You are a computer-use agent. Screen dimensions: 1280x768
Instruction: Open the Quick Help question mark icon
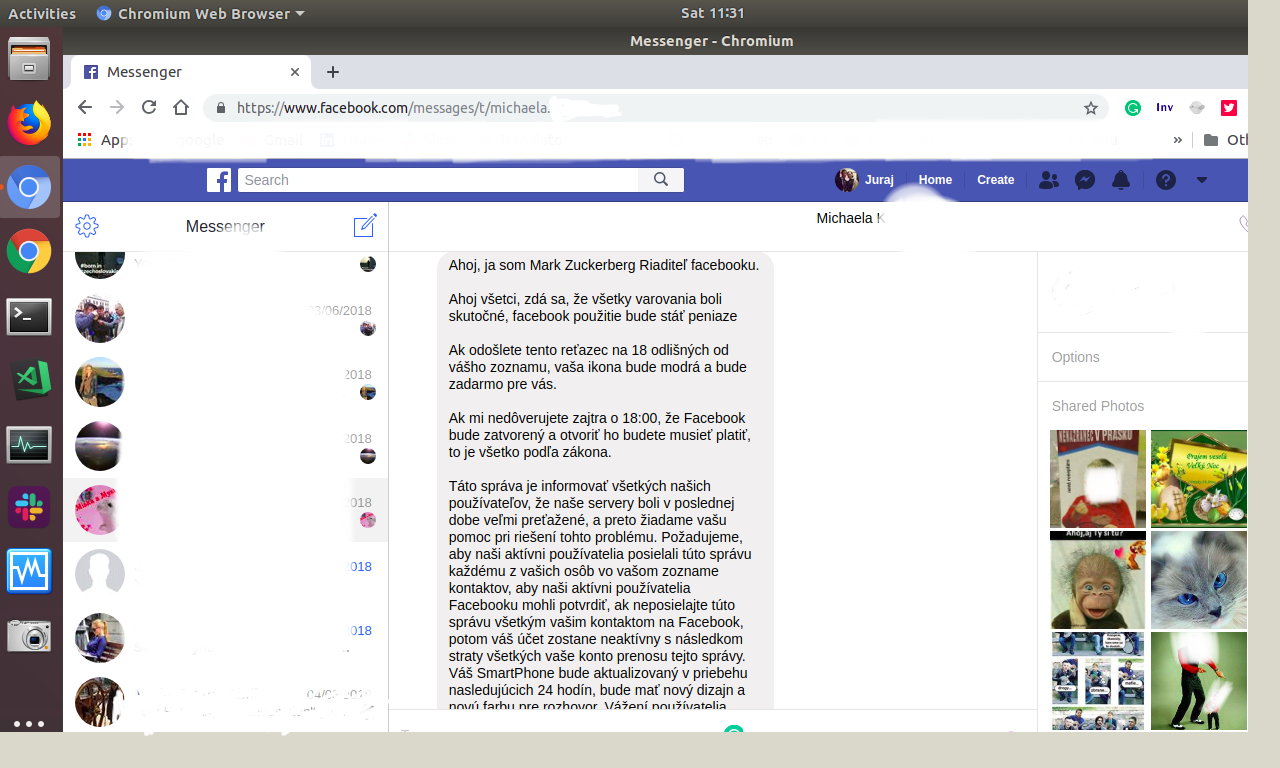(1166, 180)
